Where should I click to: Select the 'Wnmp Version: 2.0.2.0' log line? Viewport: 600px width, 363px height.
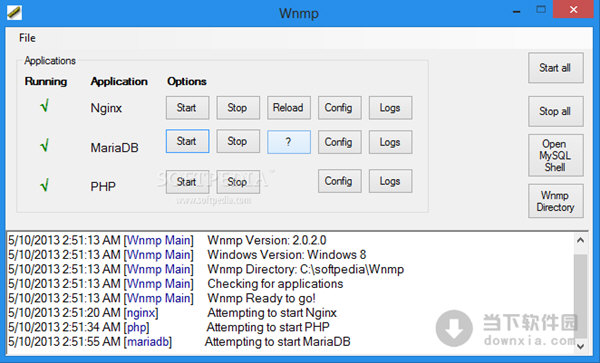pos(267,240)
